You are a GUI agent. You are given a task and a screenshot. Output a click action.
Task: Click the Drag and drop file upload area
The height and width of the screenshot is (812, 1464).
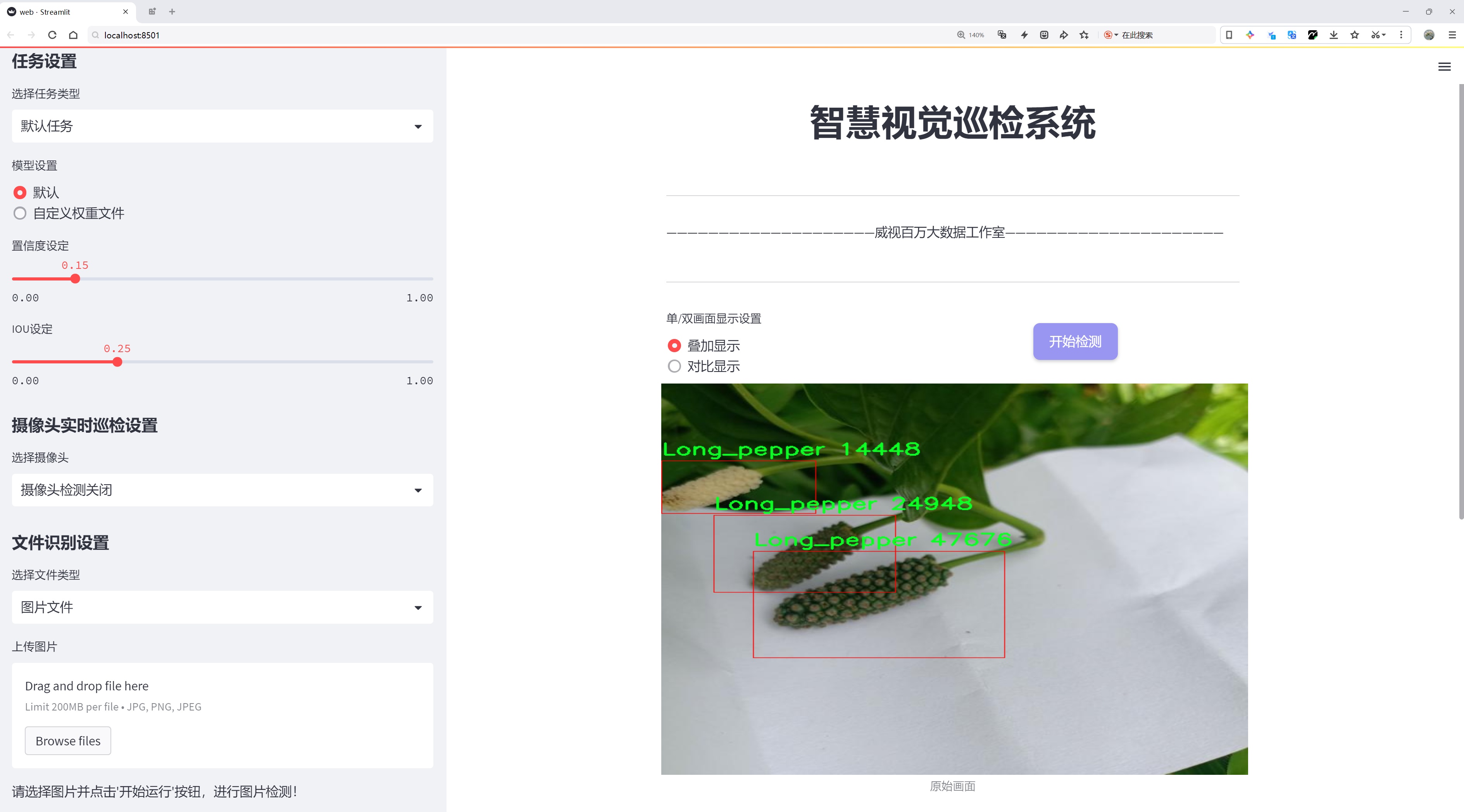click(x=222, y=716)
